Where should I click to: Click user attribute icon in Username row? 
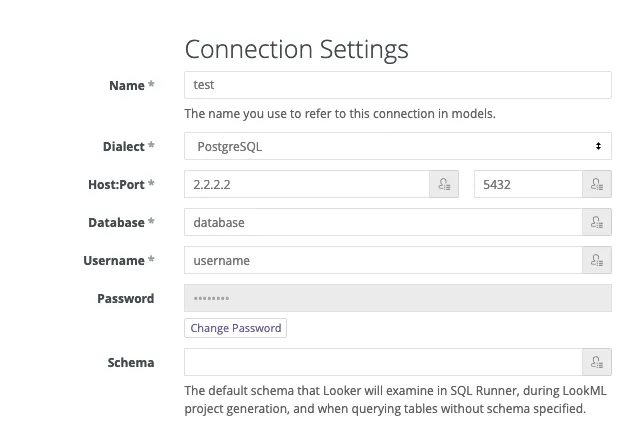(x=597, y=260)
